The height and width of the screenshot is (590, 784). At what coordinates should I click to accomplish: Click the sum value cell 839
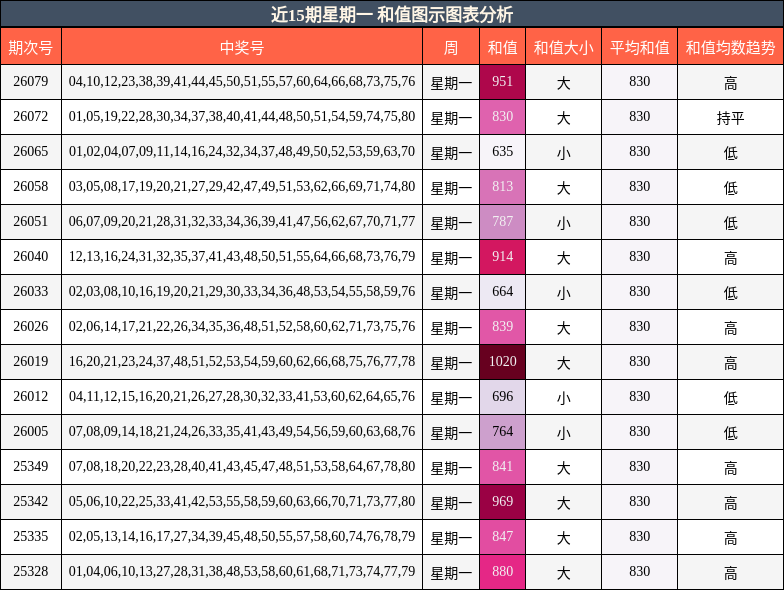502,326
